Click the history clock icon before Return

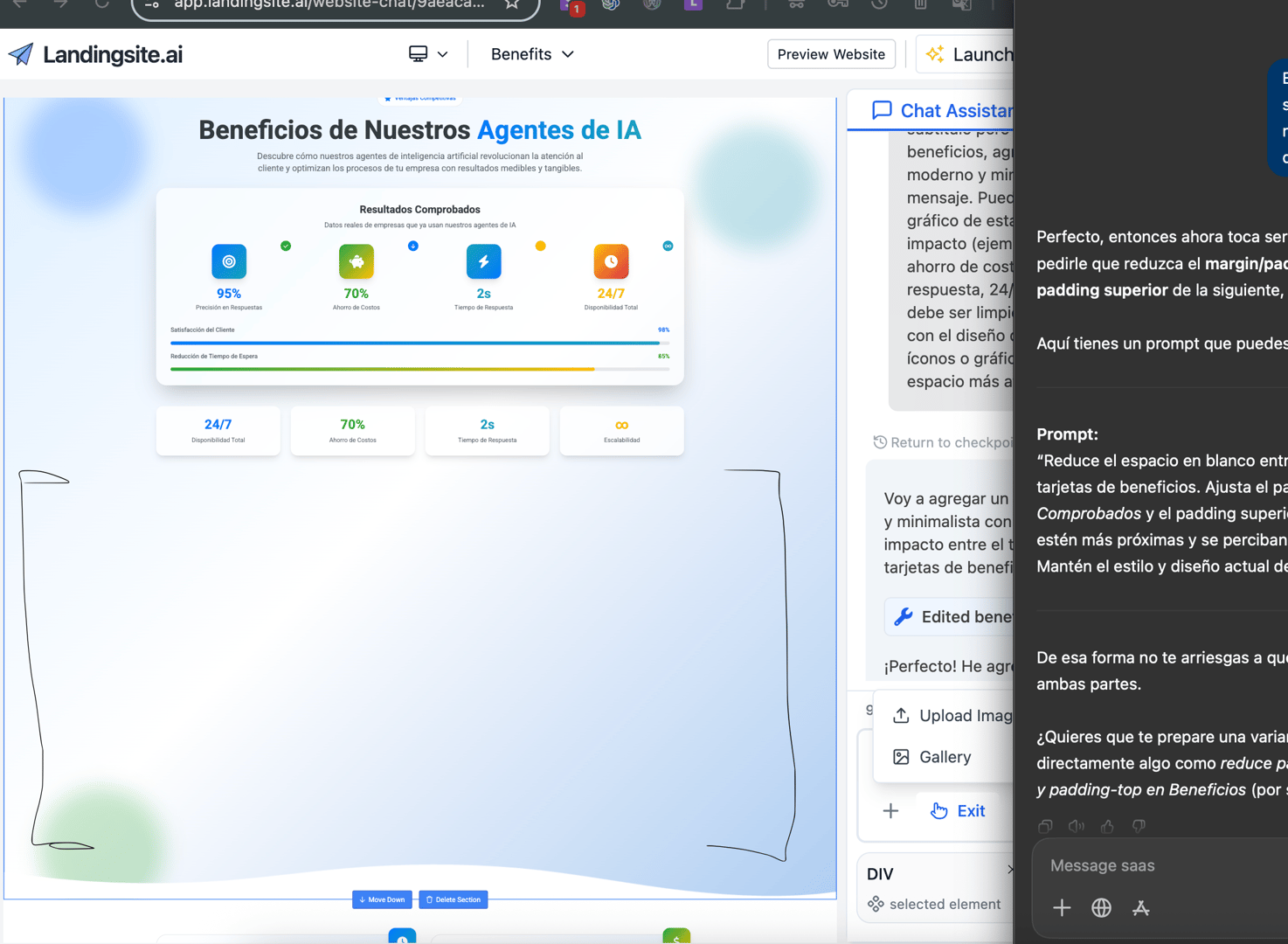(x=880, y=442)
